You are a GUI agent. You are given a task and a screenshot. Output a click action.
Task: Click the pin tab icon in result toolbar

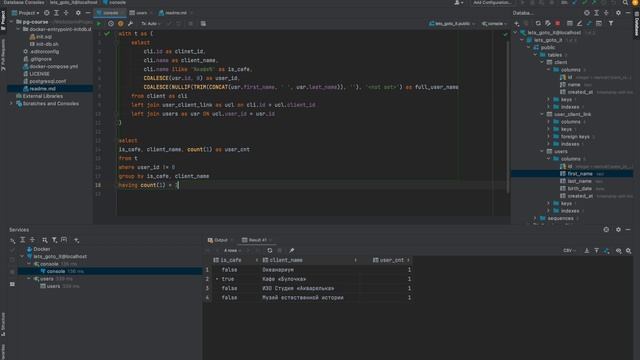291,250
